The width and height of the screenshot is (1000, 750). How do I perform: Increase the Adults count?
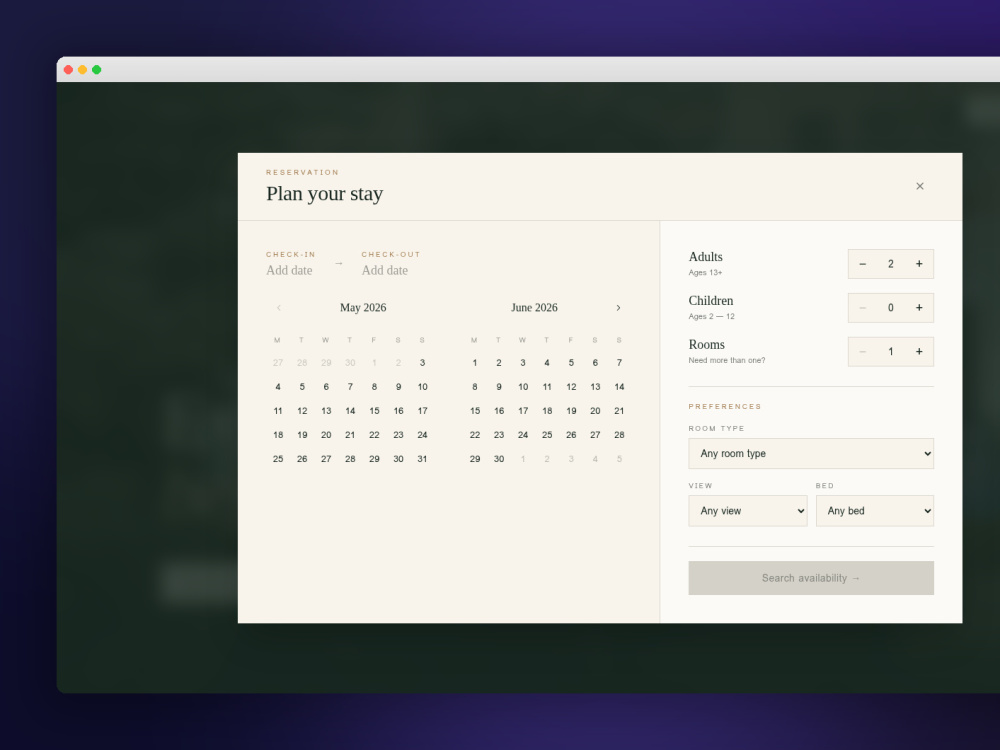919,264
